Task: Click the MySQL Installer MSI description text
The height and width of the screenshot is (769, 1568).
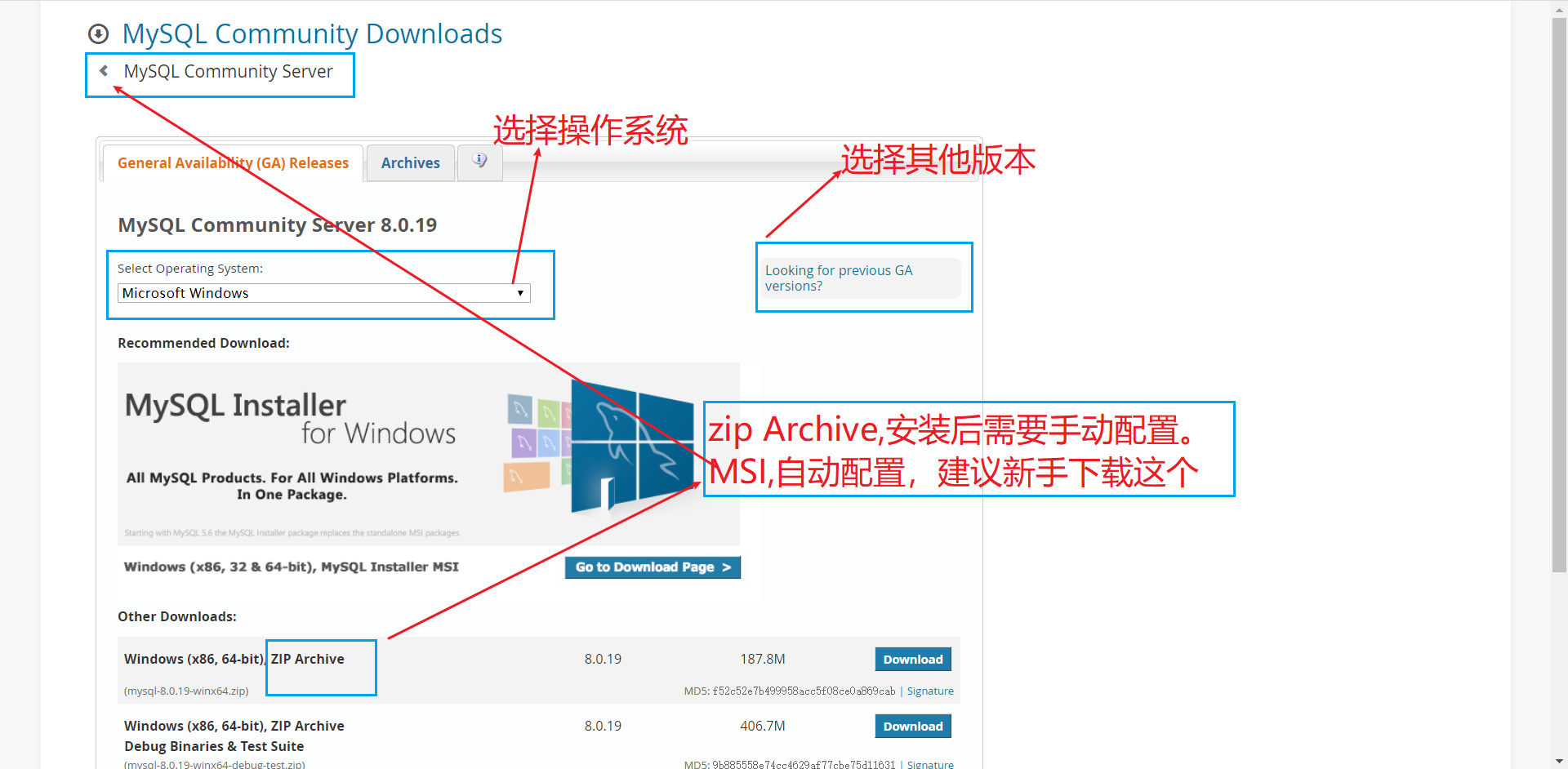Action: click(292, 567)
